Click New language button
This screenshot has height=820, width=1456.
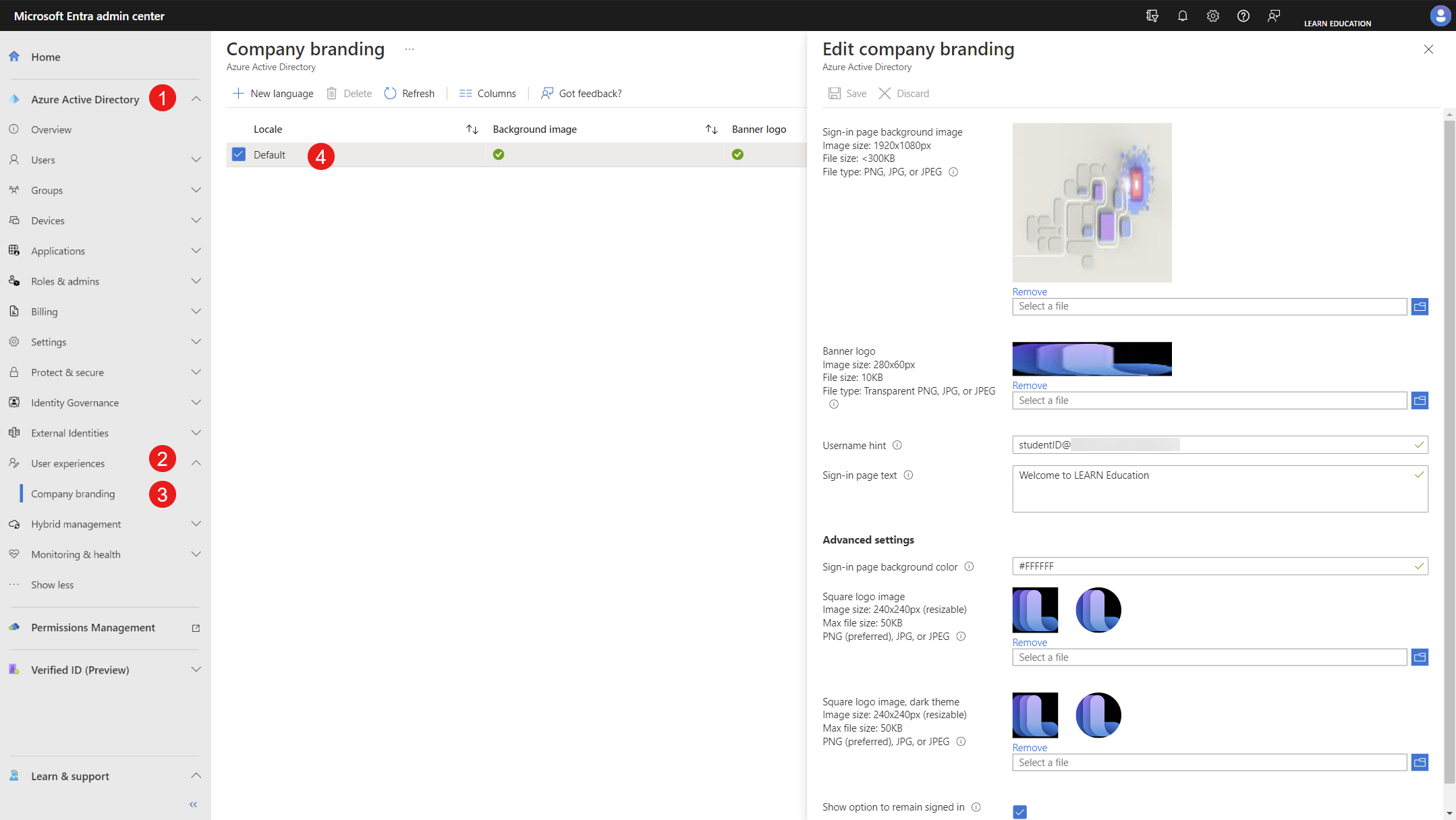coord(273,93)
